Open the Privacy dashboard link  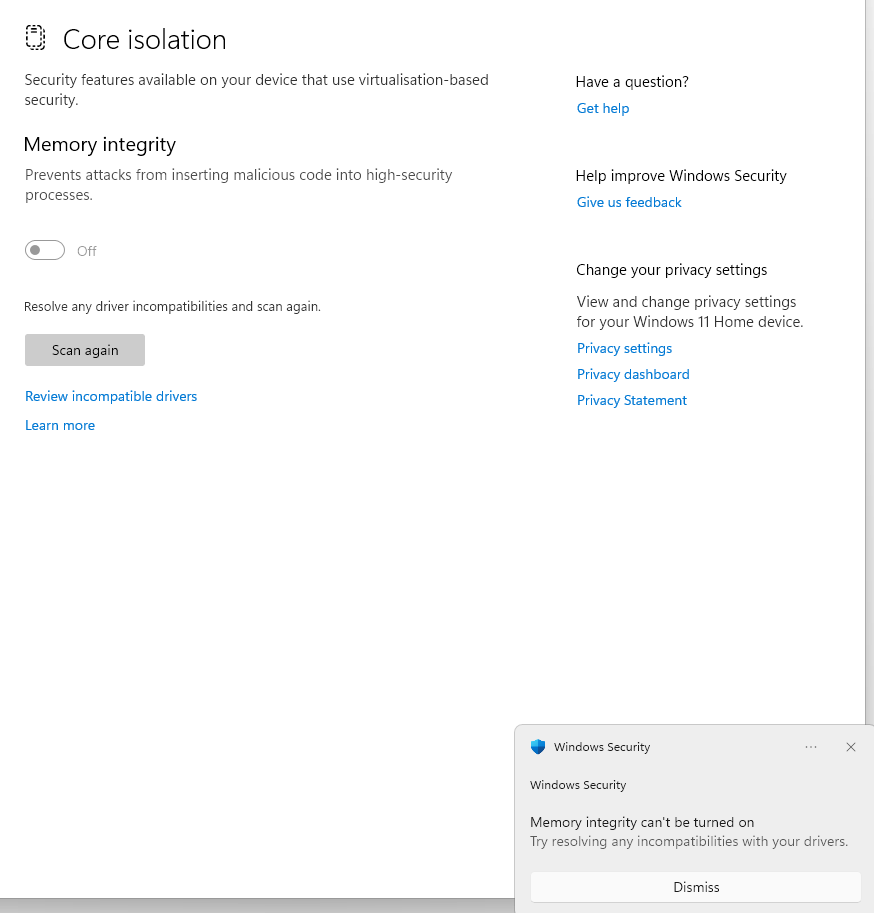click(633, 374)
